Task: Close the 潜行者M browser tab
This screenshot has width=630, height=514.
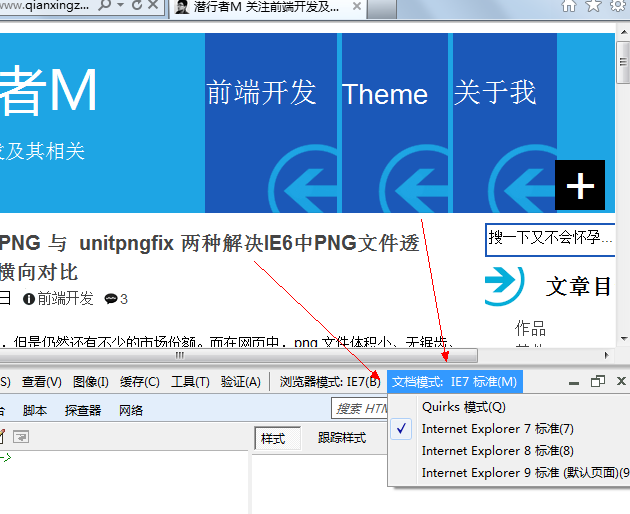Action: click(x=356, y=6)
